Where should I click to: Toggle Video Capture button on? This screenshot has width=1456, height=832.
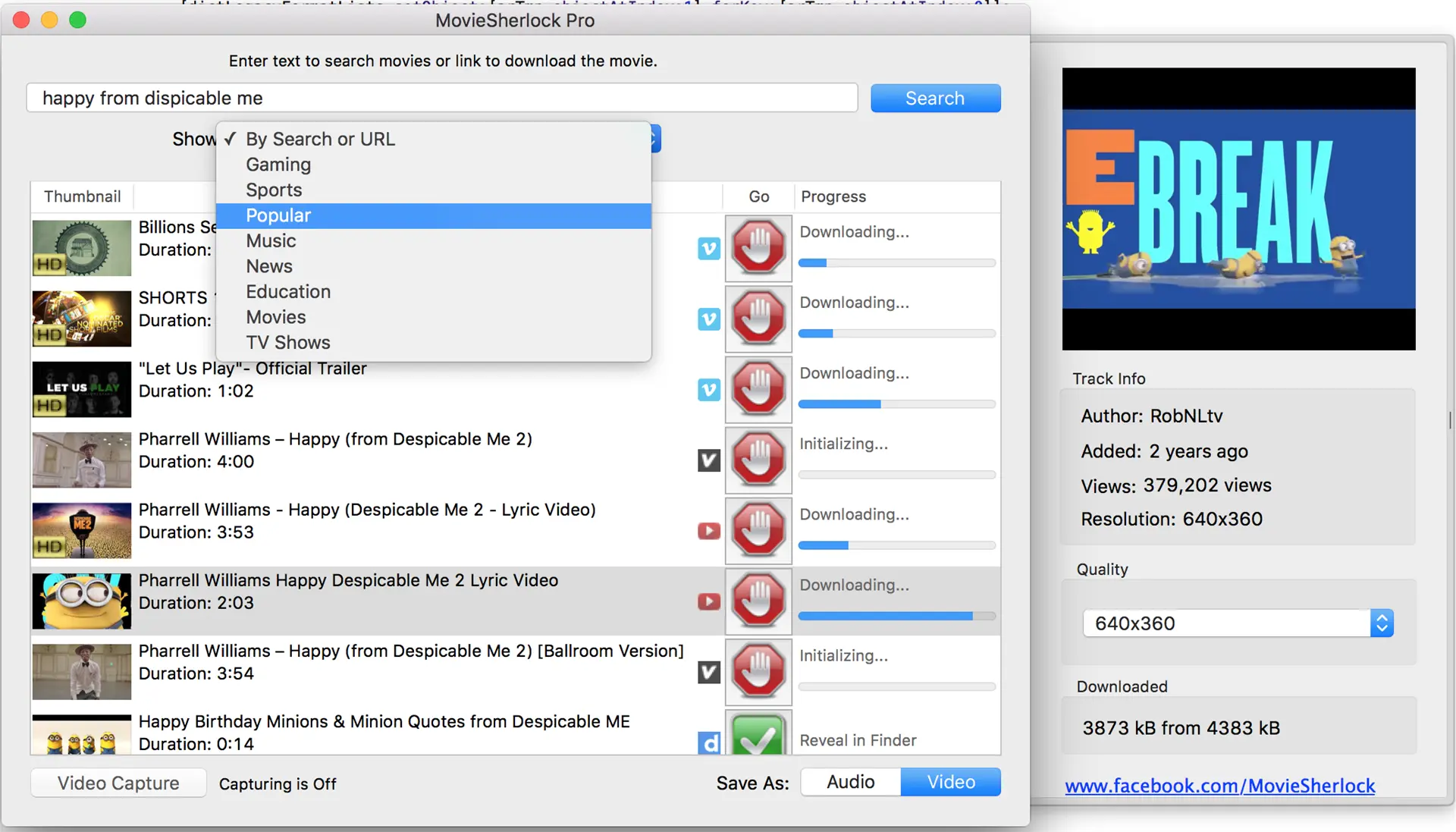[x=118, y=781]
